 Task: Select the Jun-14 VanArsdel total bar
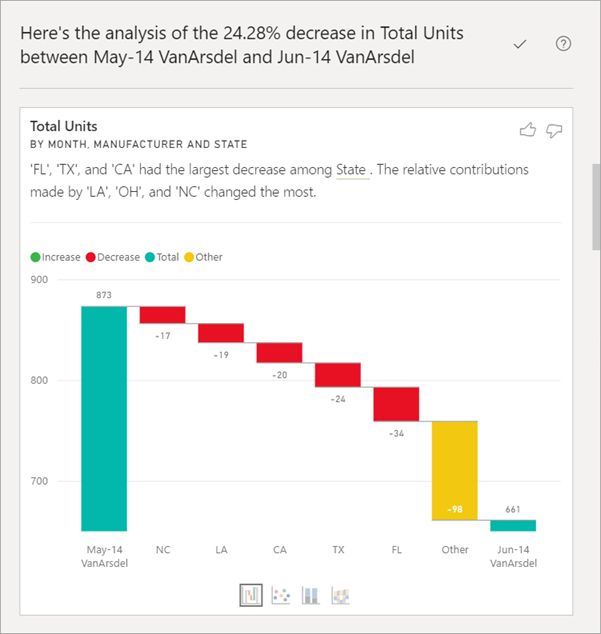click(x=513, y=525)
